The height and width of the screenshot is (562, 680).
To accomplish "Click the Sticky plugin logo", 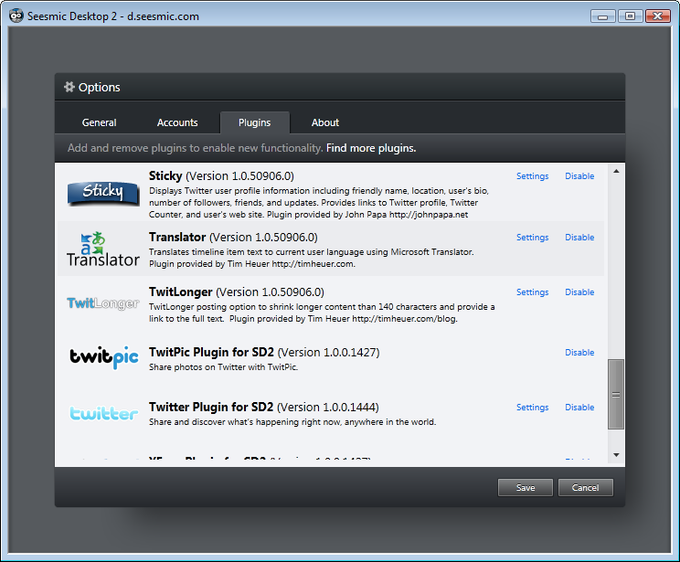I will (103, 193).
